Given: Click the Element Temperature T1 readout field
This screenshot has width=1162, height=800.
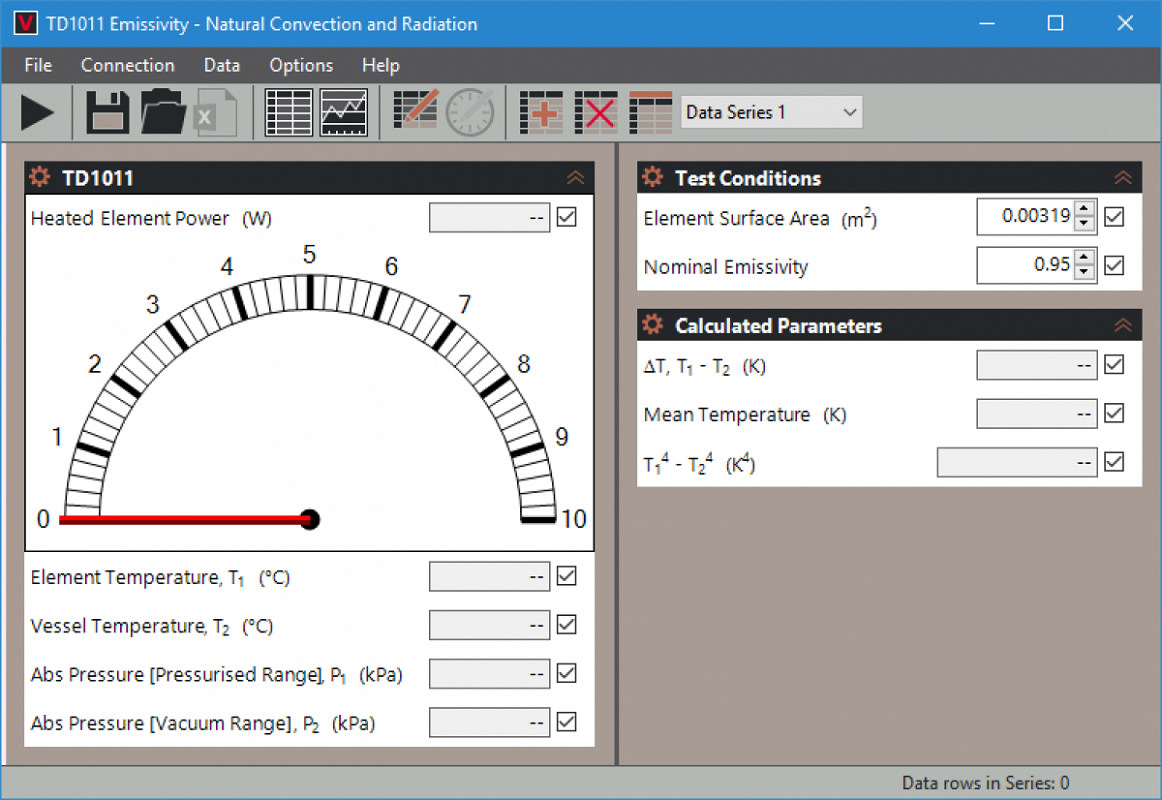Looking at the screenshot, I should (x=489, y=576).
